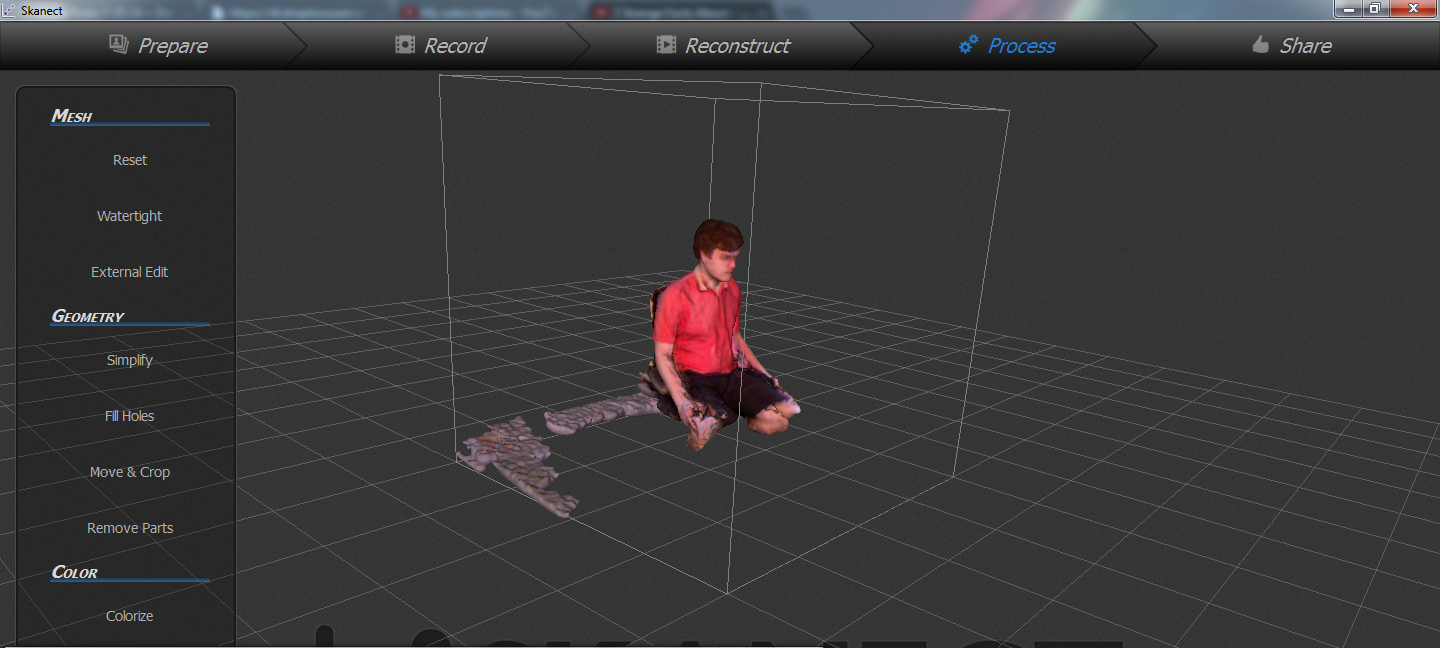Reset the mesh

click(129, 159)
